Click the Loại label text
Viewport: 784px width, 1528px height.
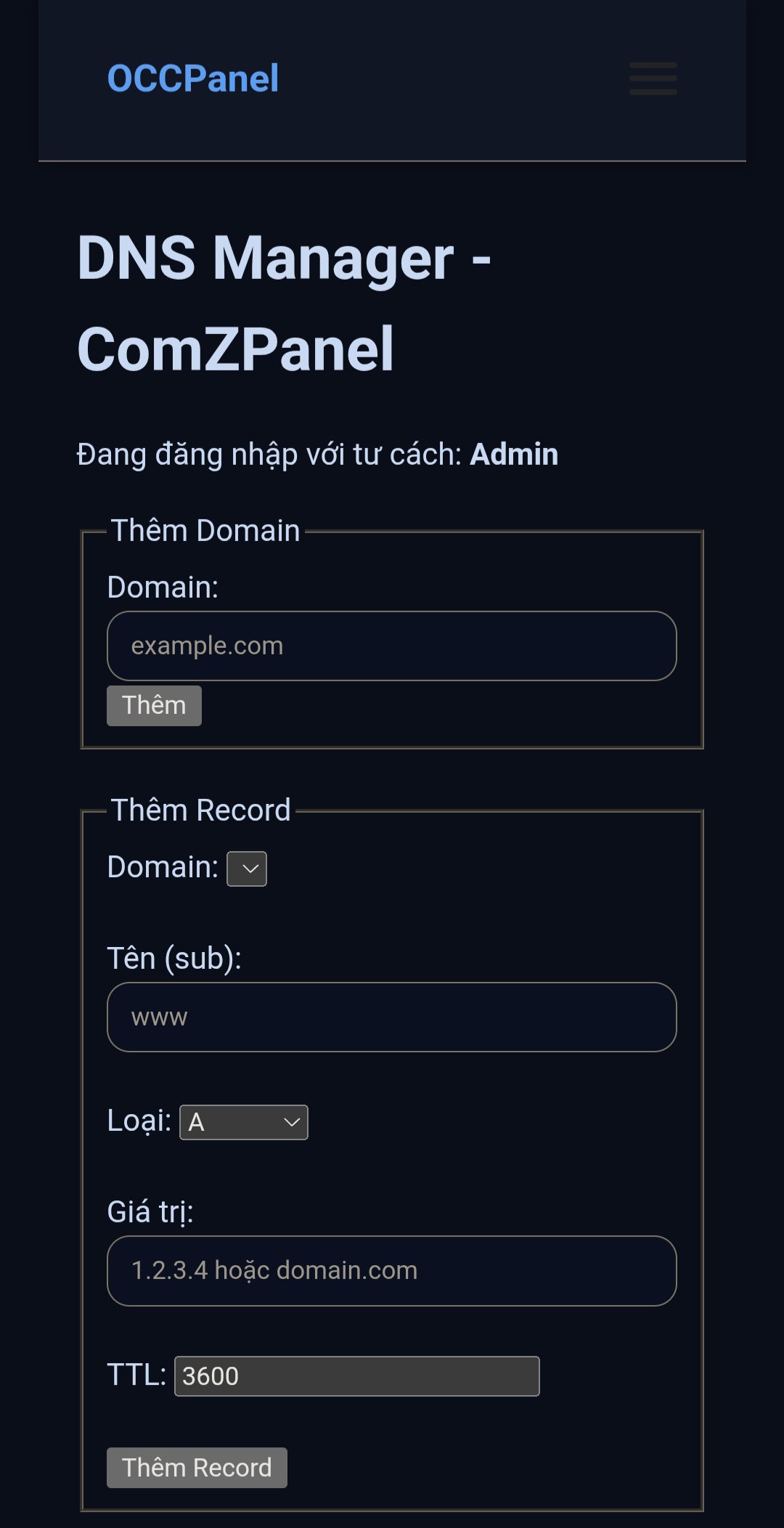pyautogui.click(x=139, y=1121)
